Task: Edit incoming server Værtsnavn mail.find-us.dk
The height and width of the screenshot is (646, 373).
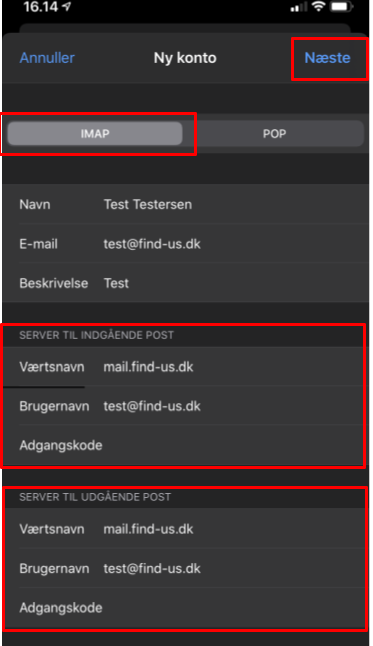Action: (184, 367)
